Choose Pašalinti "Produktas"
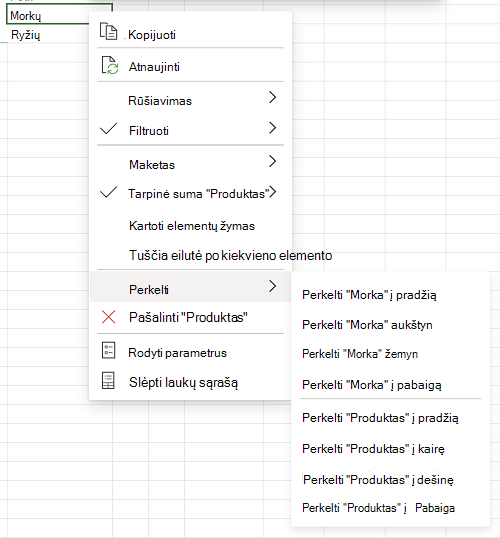Screen dimensions: 500x538 (190, 317)
